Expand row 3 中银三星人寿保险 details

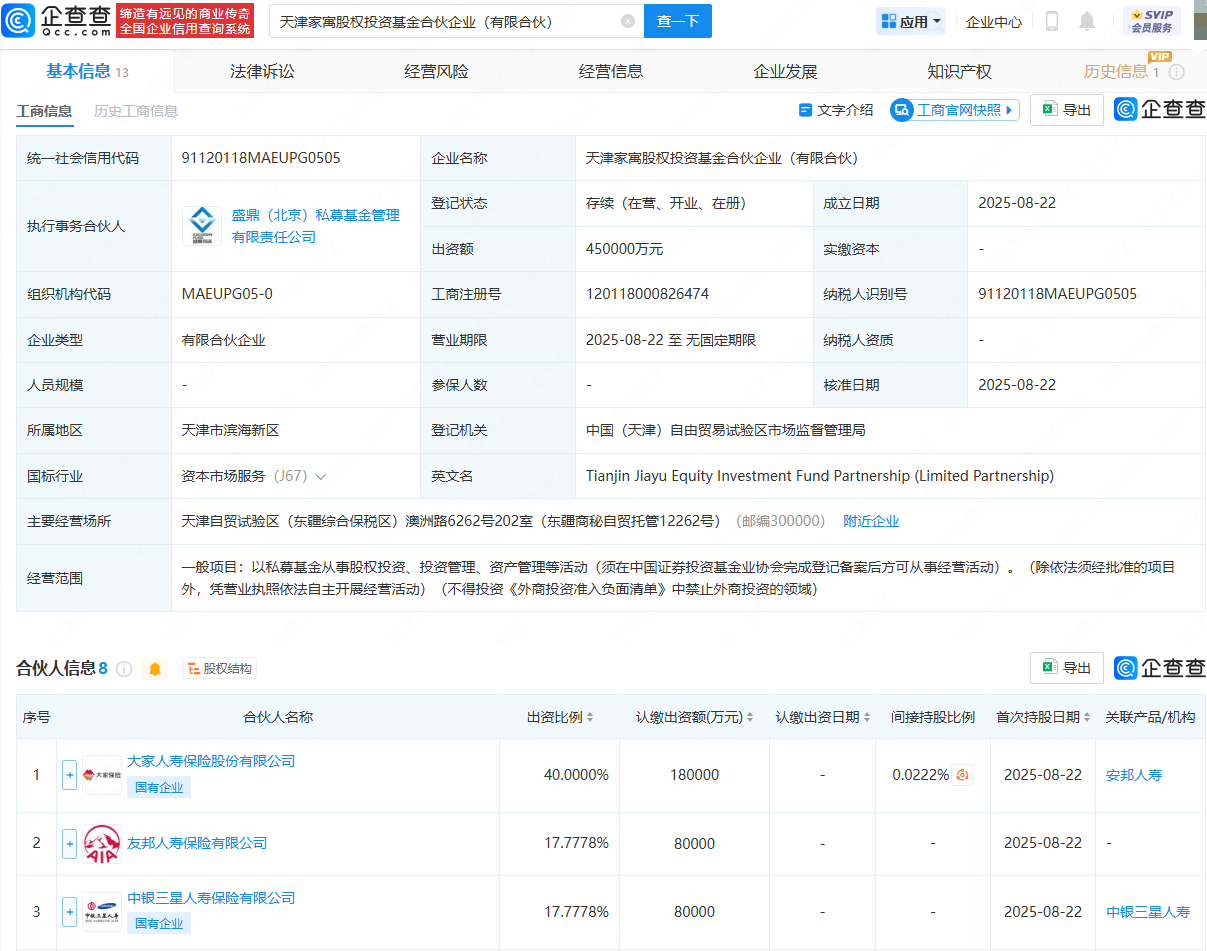coord(69,912)
